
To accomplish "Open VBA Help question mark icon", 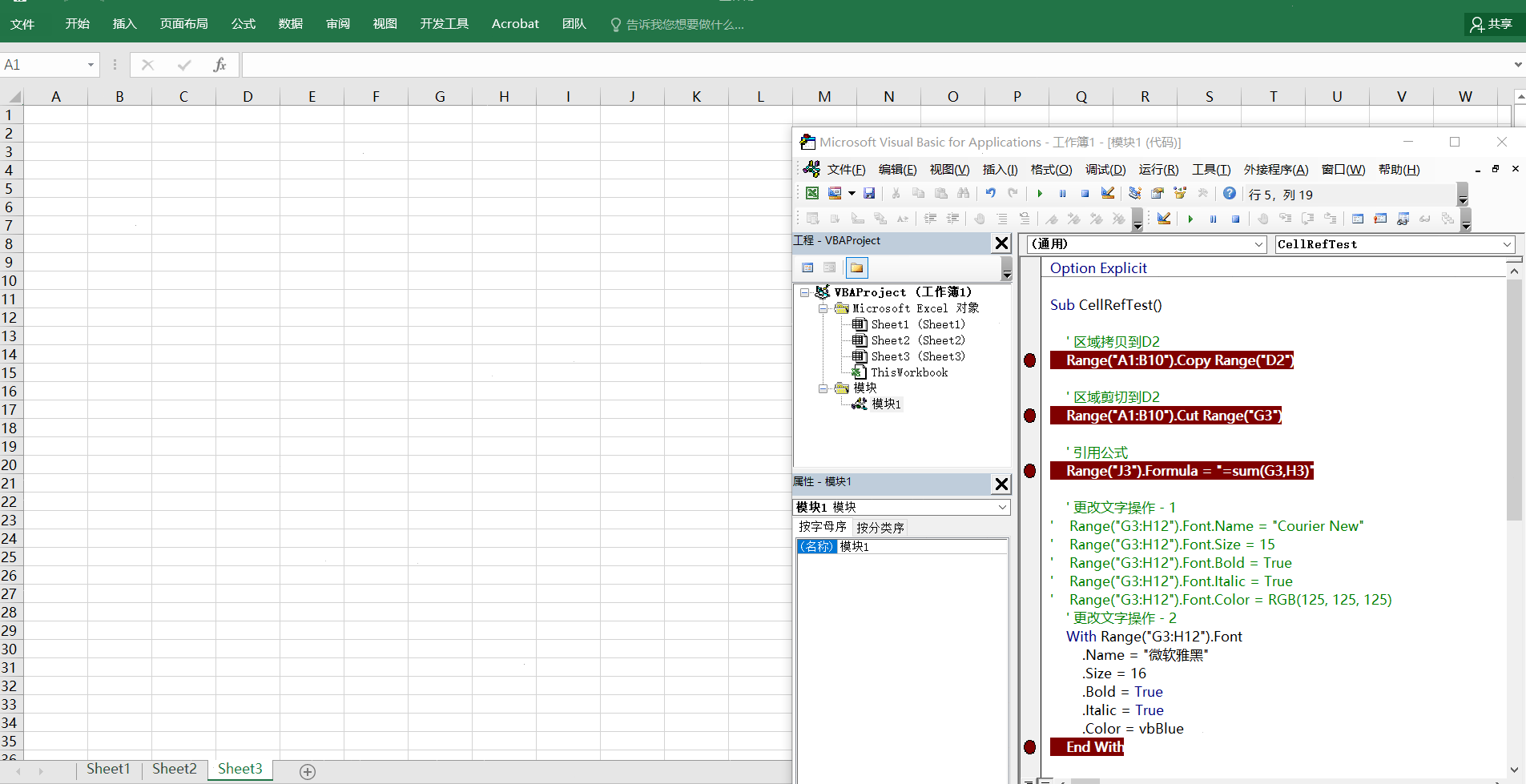I will (1230, 193).
